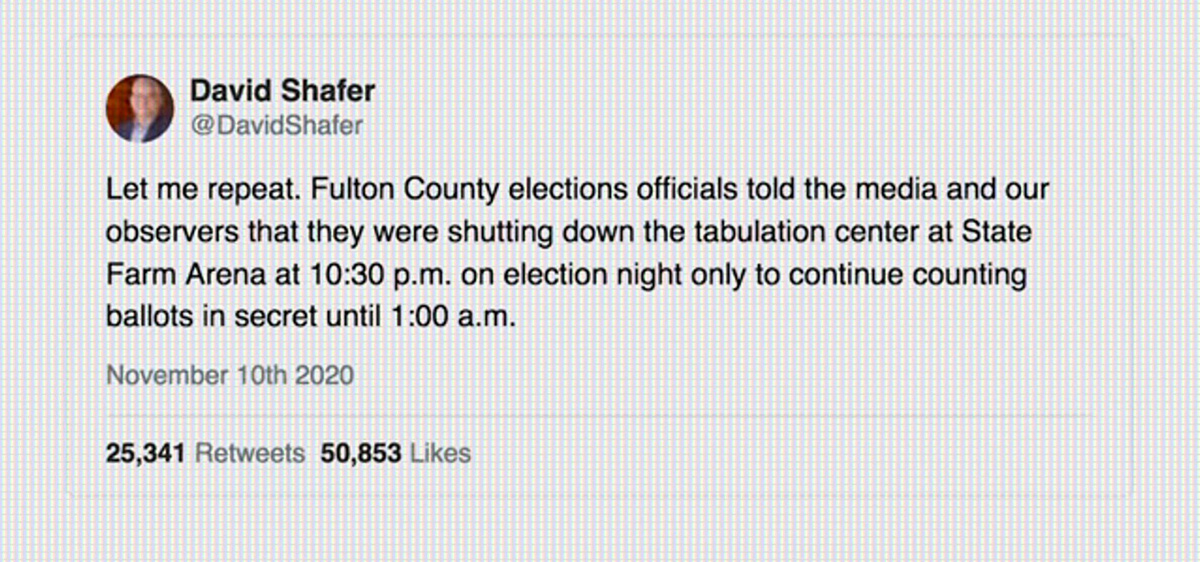Select the November 10th 2020 date

pos(230,376)
